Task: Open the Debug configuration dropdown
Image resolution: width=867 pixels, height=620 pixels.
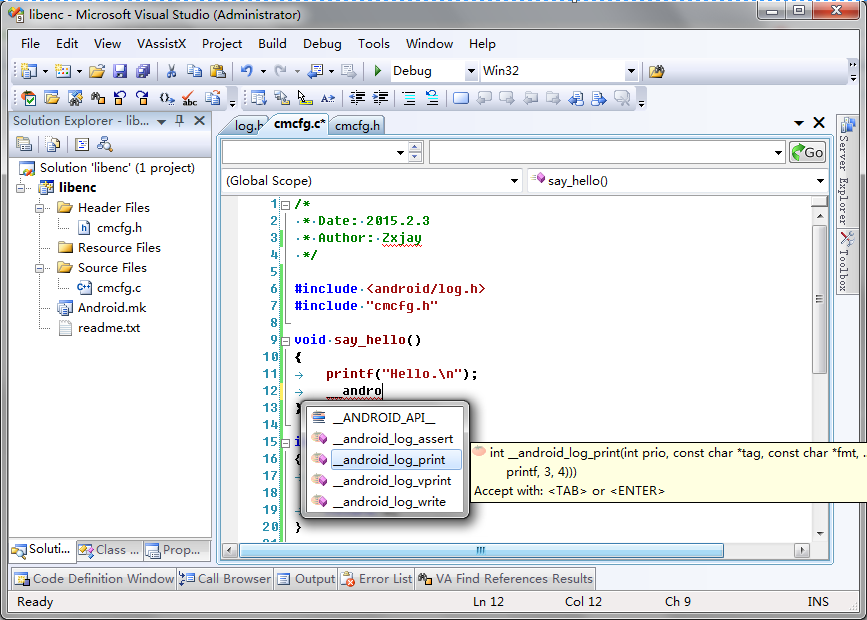Action: tap(471, 71)
